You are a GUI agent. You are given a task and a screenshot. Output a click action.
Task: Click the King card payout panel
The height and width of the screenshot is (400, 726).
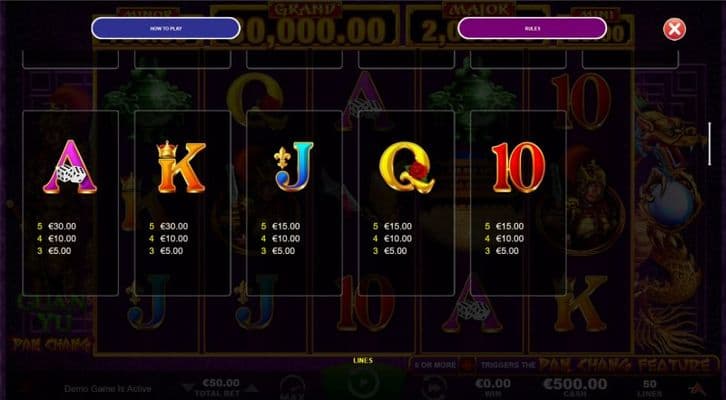tap(182, 203)
